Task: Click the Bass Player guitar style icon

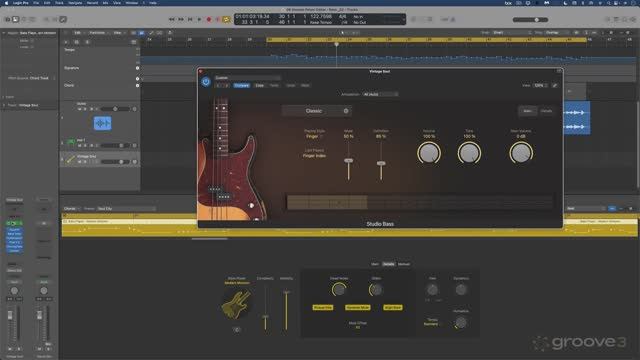Action: click(236, 304)
